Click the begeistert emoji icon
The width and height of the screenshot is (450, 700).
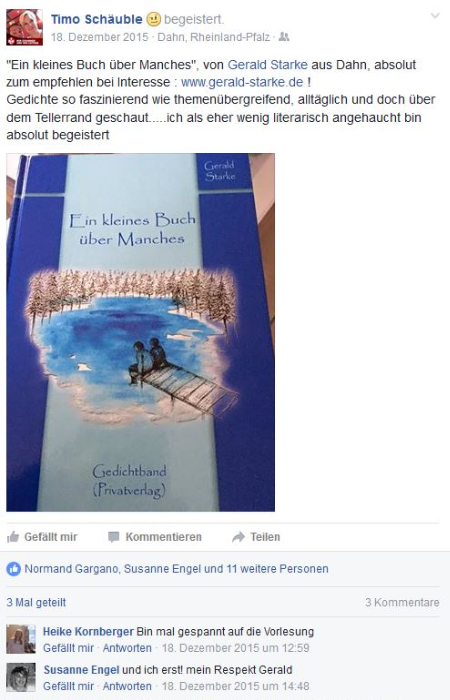(x=153, y=19)
